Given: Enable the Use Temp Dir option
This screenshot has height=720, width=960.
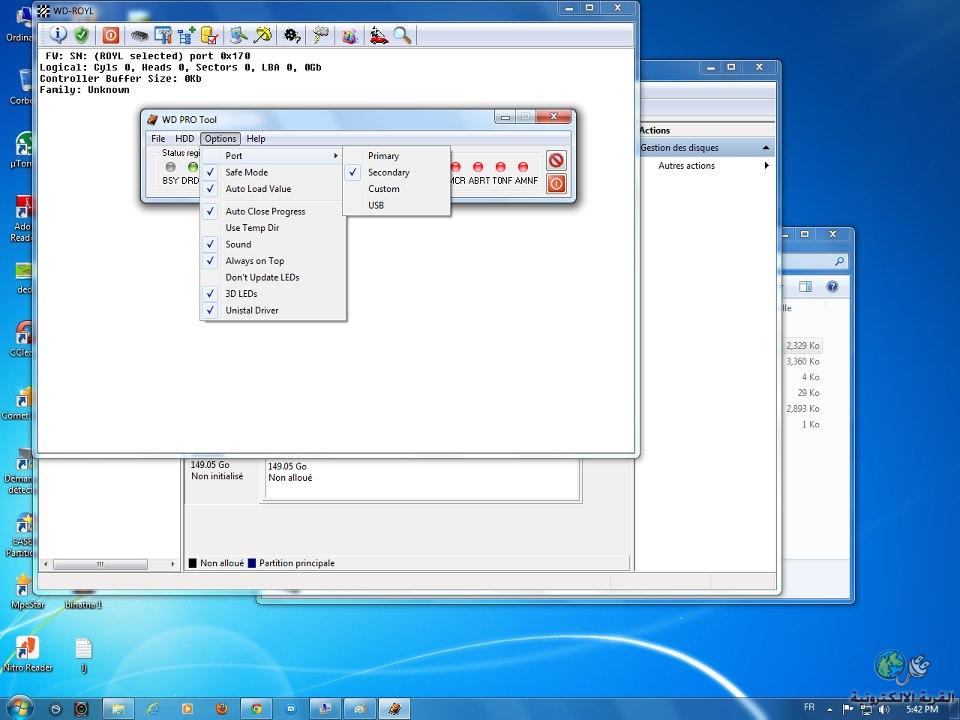Looking at the screenshot, I should (x=273, y=228).
